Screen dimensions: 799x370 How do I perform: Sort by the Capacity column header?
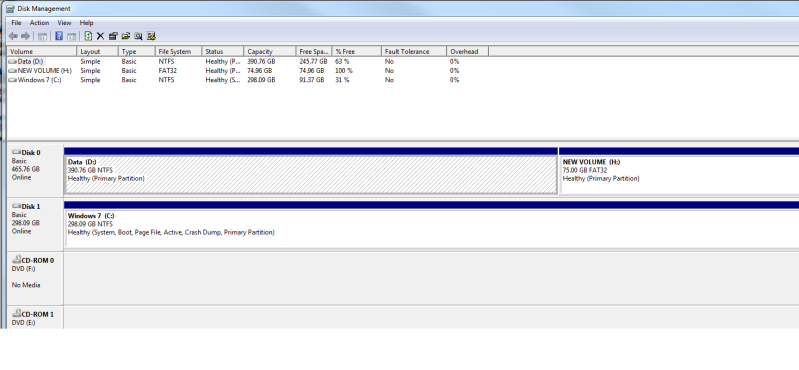pos(270,51)
